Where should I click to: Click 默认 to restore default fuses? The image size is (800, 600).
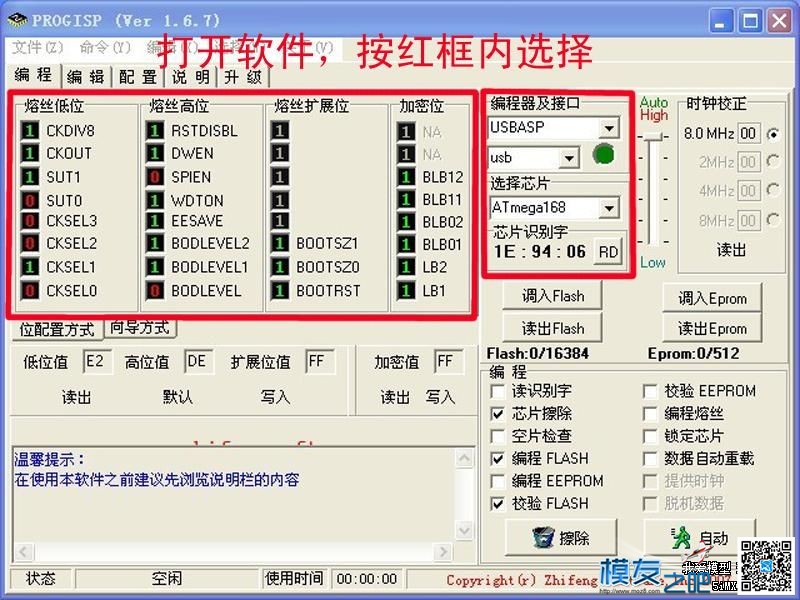pos(178,396)
